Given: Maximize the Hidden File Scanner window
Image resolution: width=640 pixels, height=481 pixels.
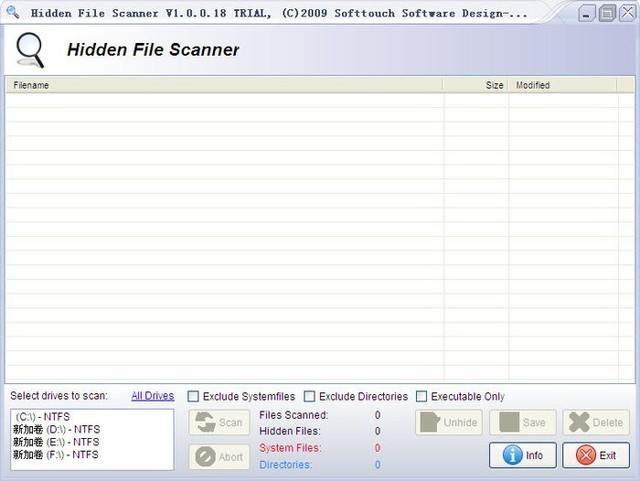Looking at the screenshot, I should [607, 13].
